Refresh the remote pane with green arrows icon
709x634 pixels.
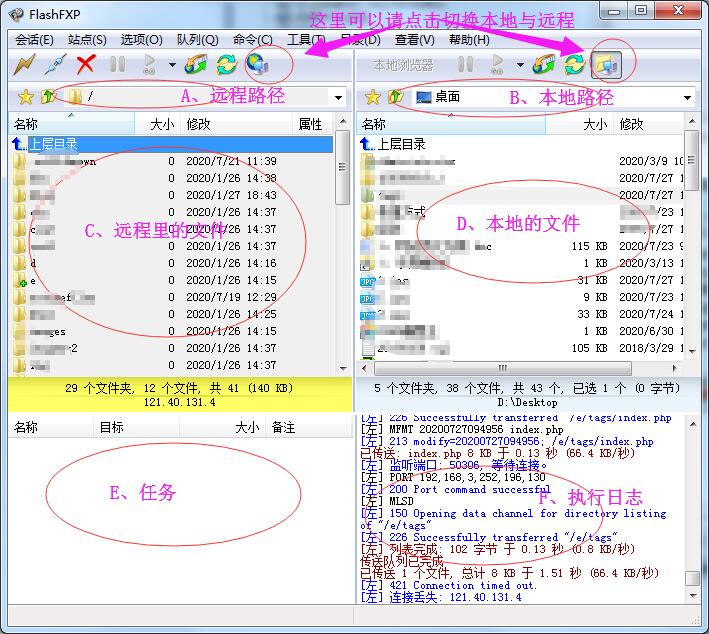227,64
